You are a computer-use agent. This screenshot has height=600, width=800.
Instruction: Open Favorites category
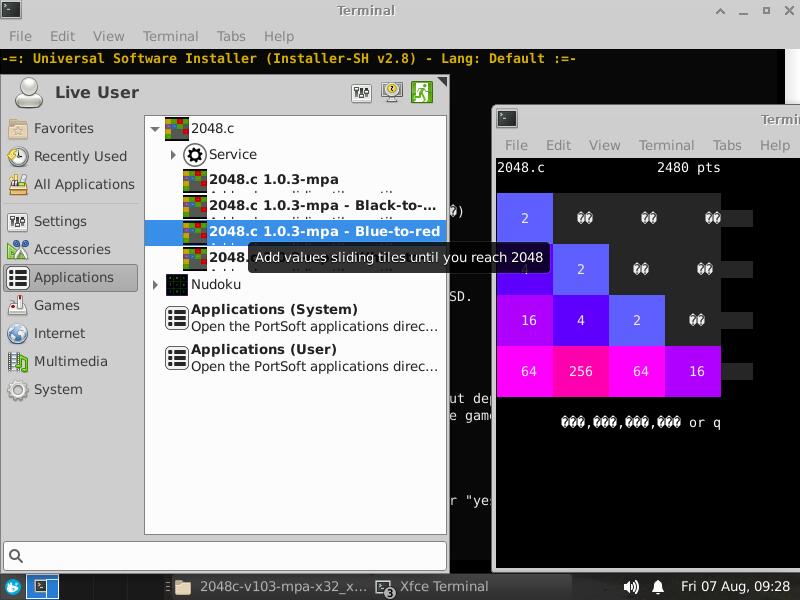point(70,129)
